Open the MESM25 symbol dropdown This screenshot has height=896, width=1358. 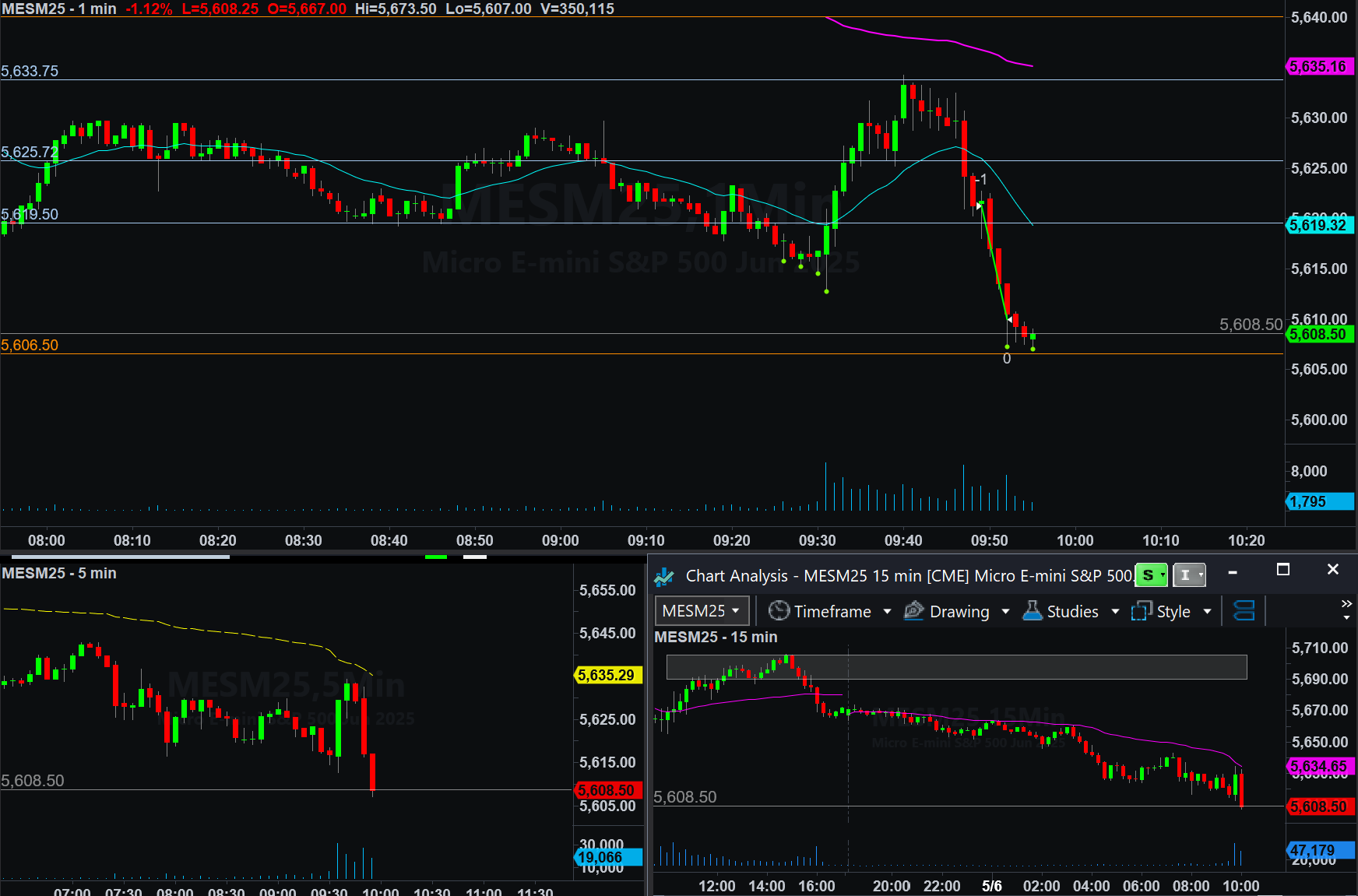coord(701,611)
